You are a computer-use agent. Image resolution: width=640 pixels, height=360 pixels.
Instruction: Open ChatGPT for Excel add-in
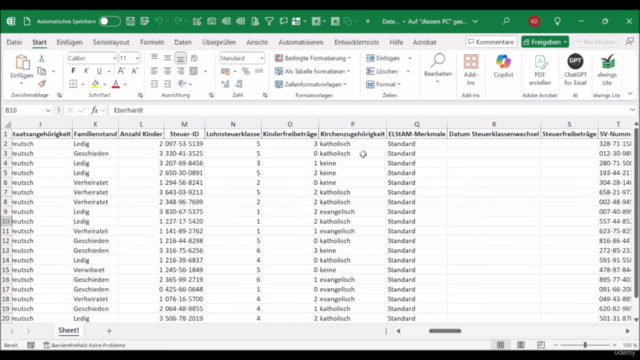pos(575,69)
